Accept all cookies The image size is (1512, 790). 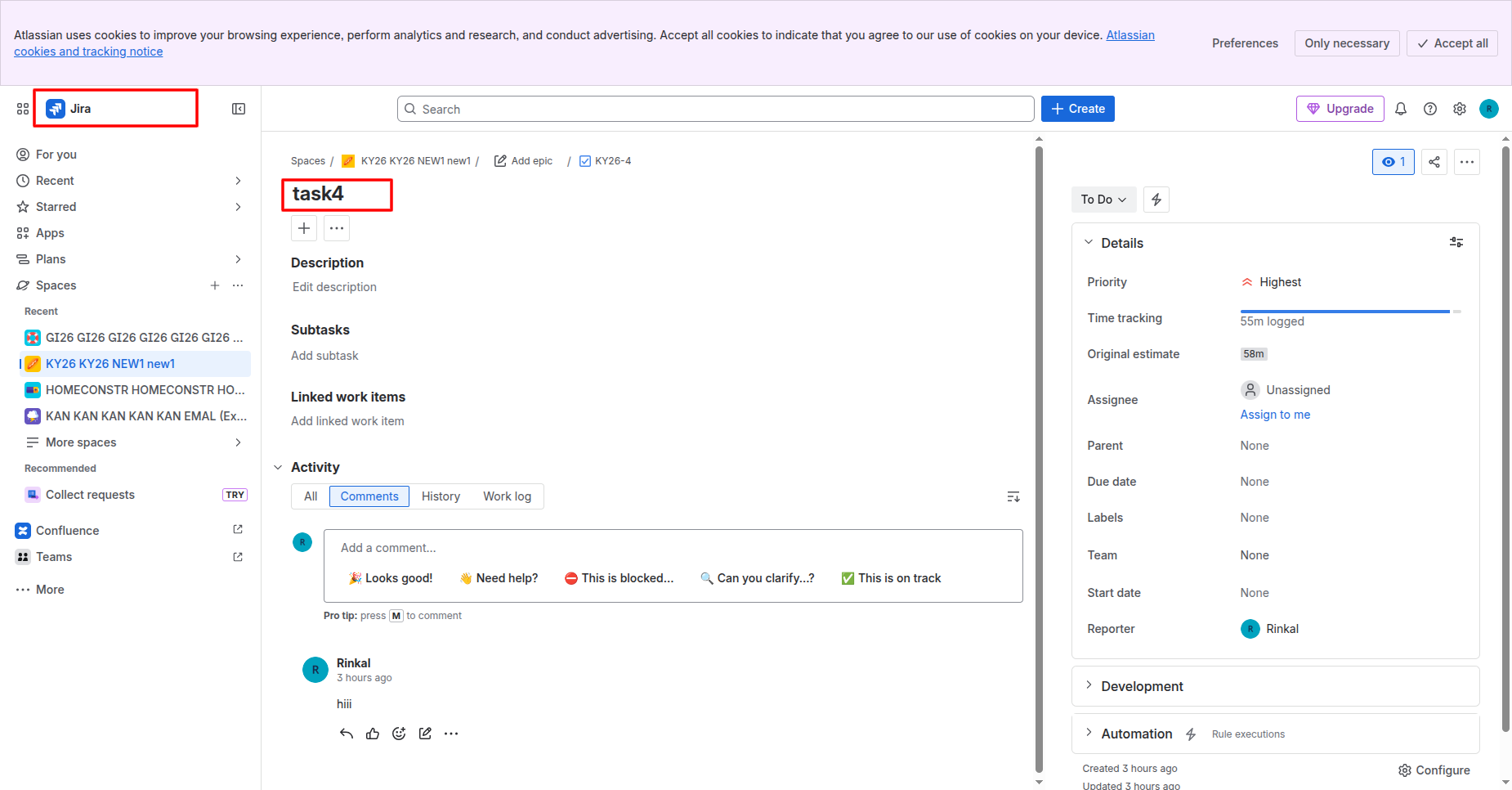click(x=1452, y=43)
